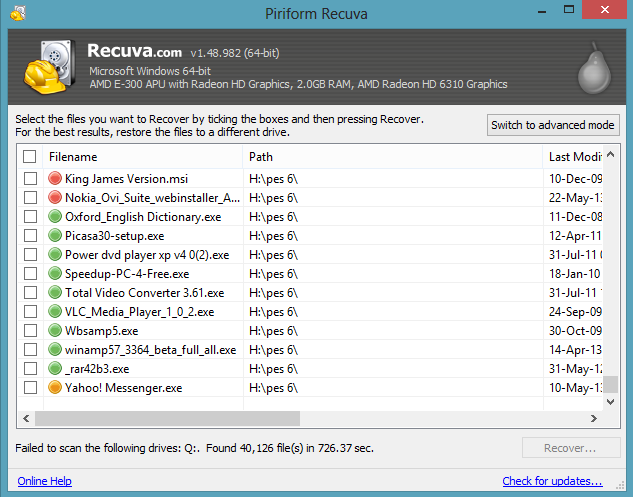
Task: Click the green status dot for Wbsamp5.exe
Action: point(54,330)
